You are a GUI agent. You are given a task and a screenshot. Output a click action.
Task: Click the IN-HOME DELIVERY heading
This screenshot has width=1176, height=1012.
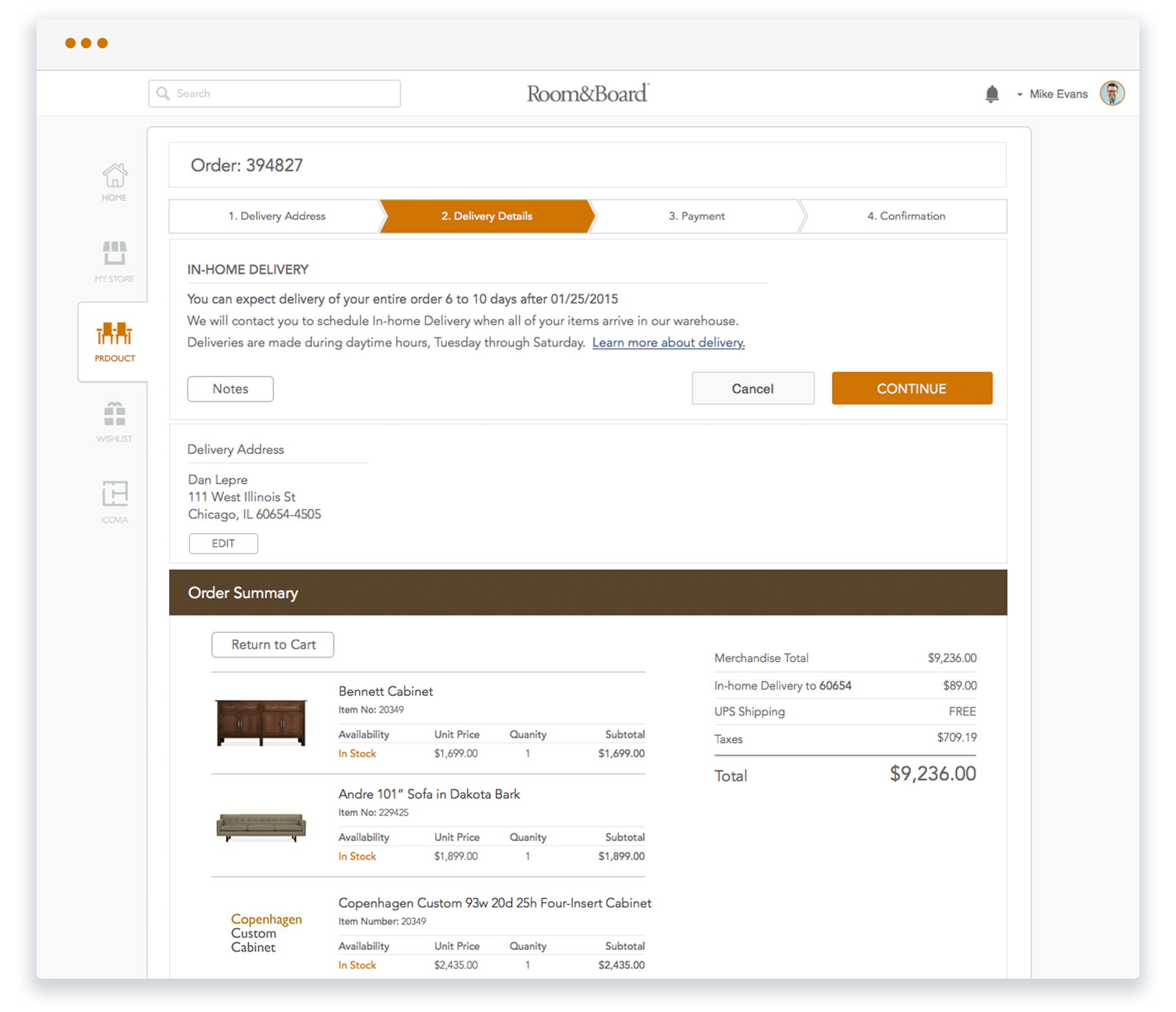pyautogui.click(x=248, y=270)
